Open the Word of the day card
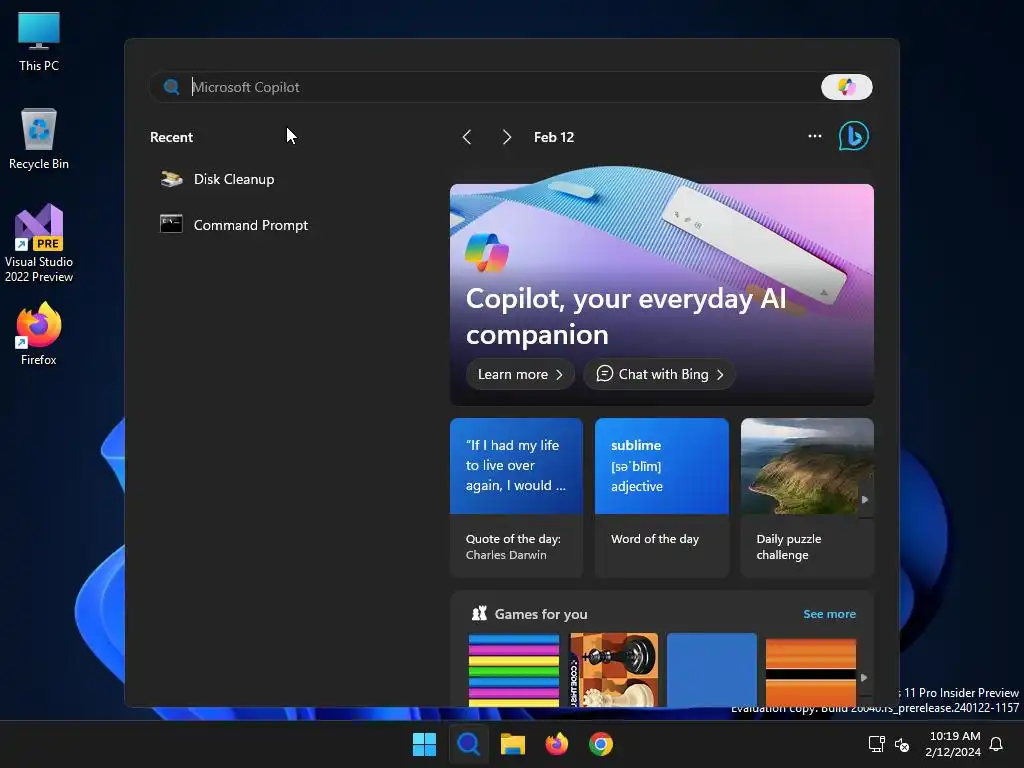1024x768 pixels. 662,498
